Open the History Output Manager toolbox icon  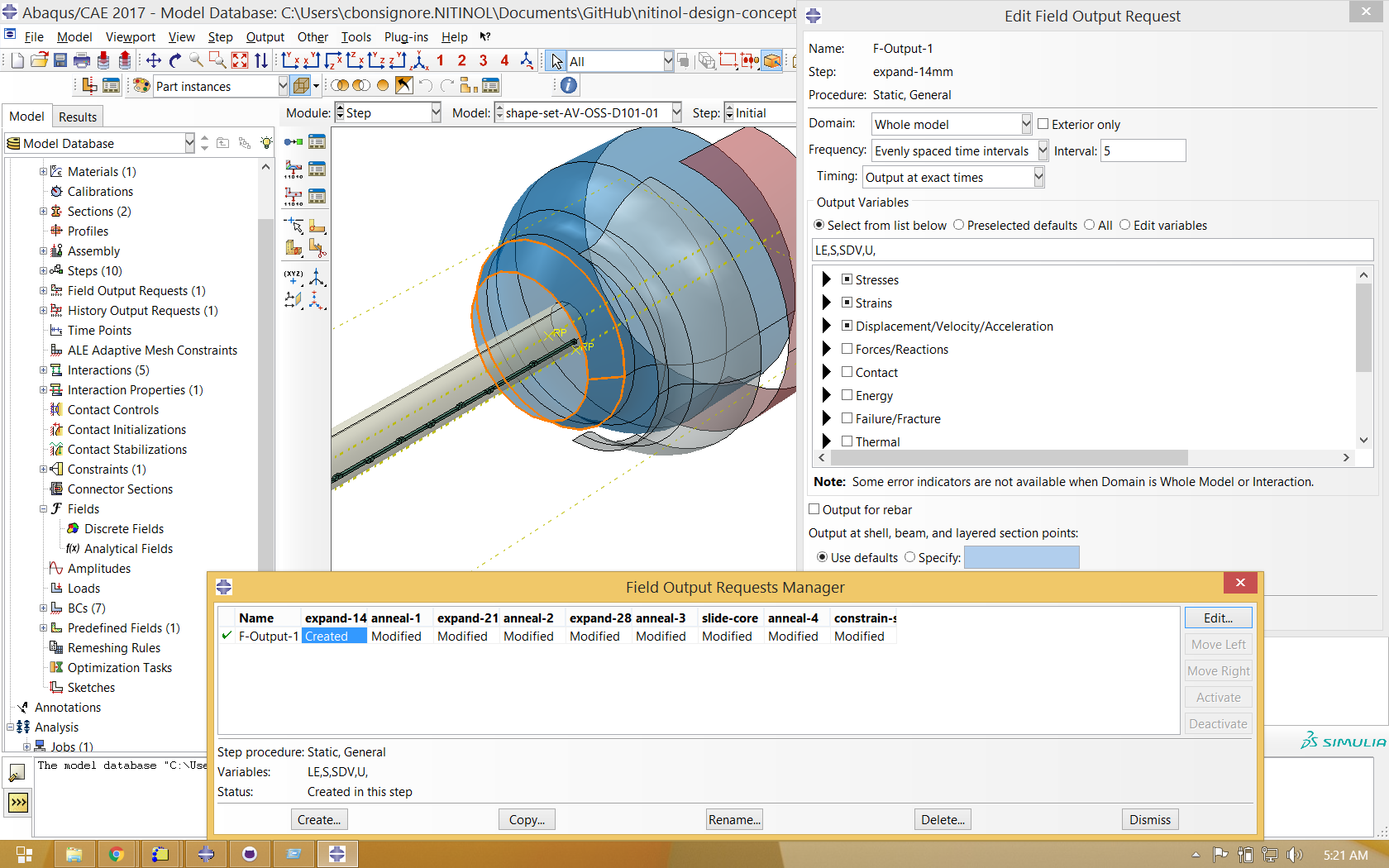coord(317,197)
